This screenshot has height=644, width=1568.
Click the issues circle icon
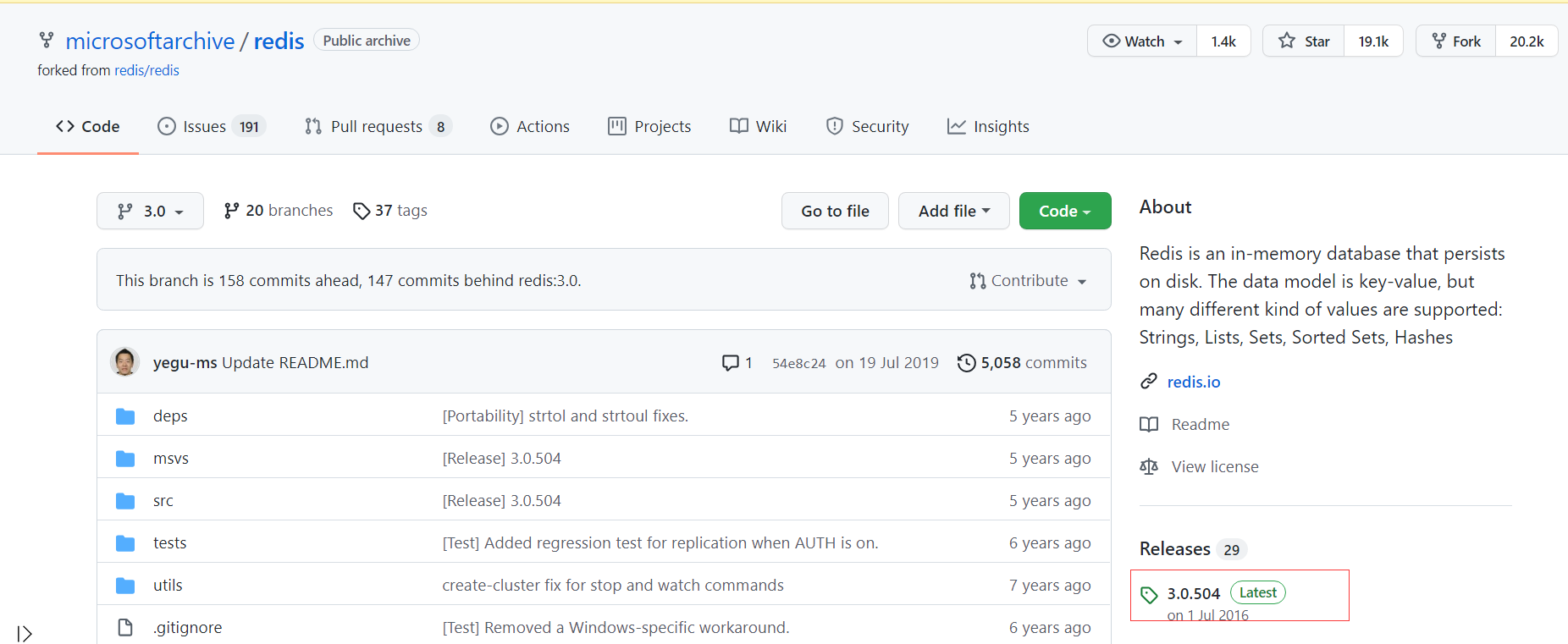pos(167,126)
